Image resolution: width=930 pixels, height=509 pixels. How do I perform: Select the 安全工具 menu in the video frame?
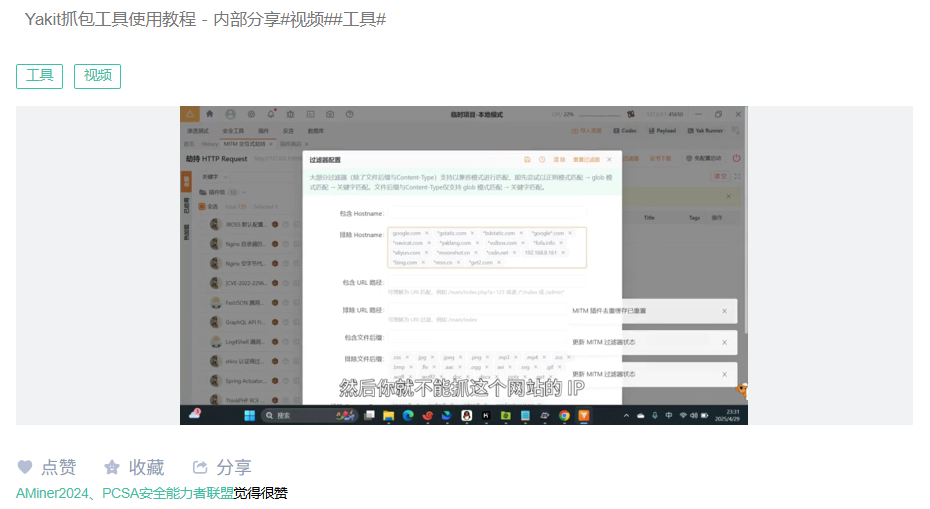(x=233, y=131)
